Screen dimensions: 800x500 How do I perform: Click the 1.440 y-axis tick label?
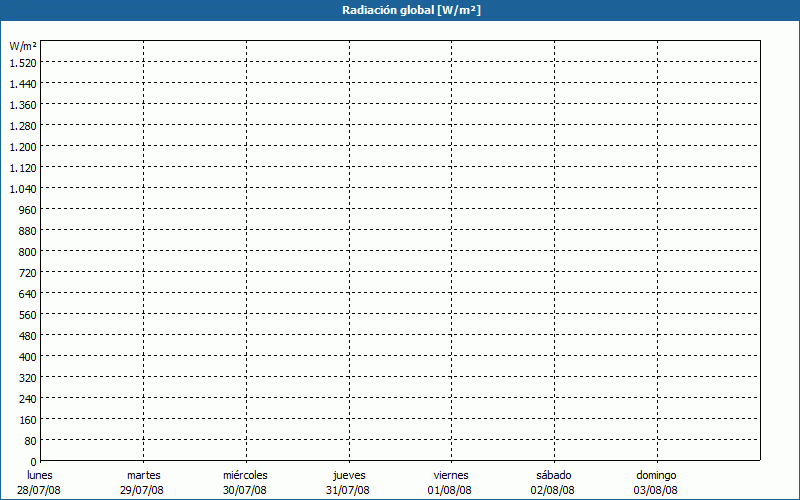tap(23, 83)
